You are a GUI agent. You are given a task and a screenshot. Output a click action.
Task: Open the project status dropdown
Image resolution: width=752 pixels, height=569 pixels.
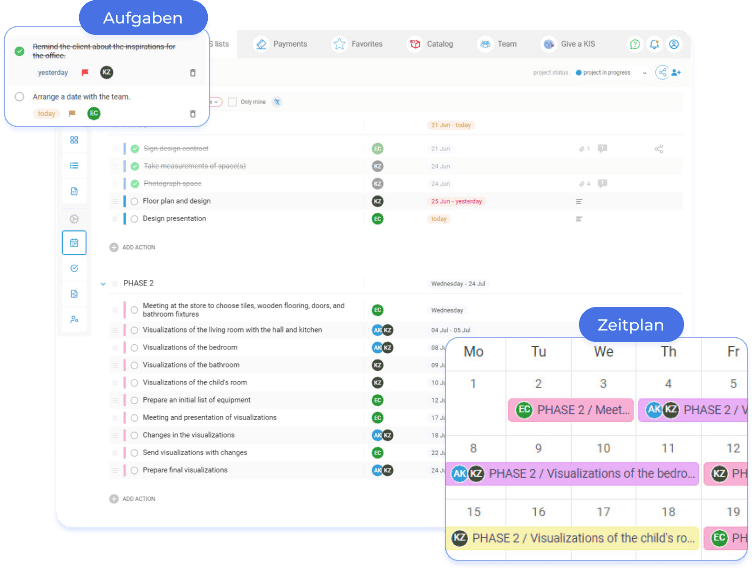coord(611,73)
